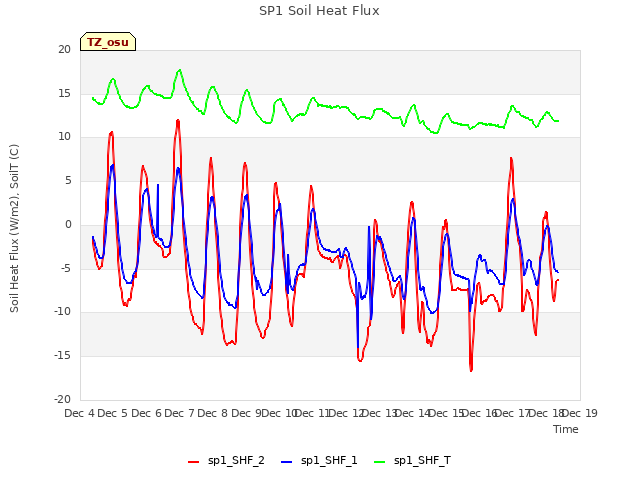Image resolution: width=640 pixels, height=480 pixels.
Task: Click the y-axis value -20
Action: click(x=62, y=400)
